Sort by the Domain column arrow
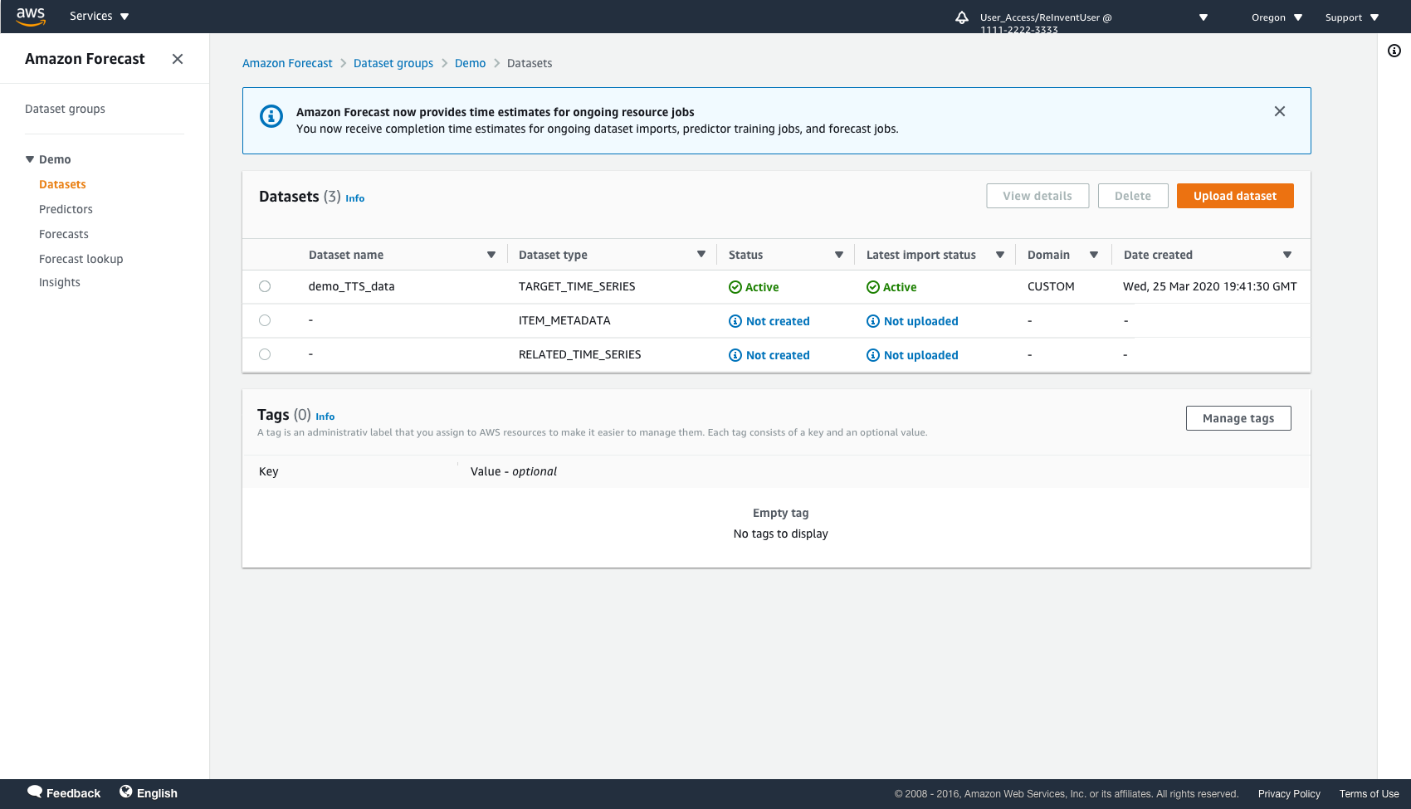Viewport: 1411px width, 809px height. [x=1094, y=255]
